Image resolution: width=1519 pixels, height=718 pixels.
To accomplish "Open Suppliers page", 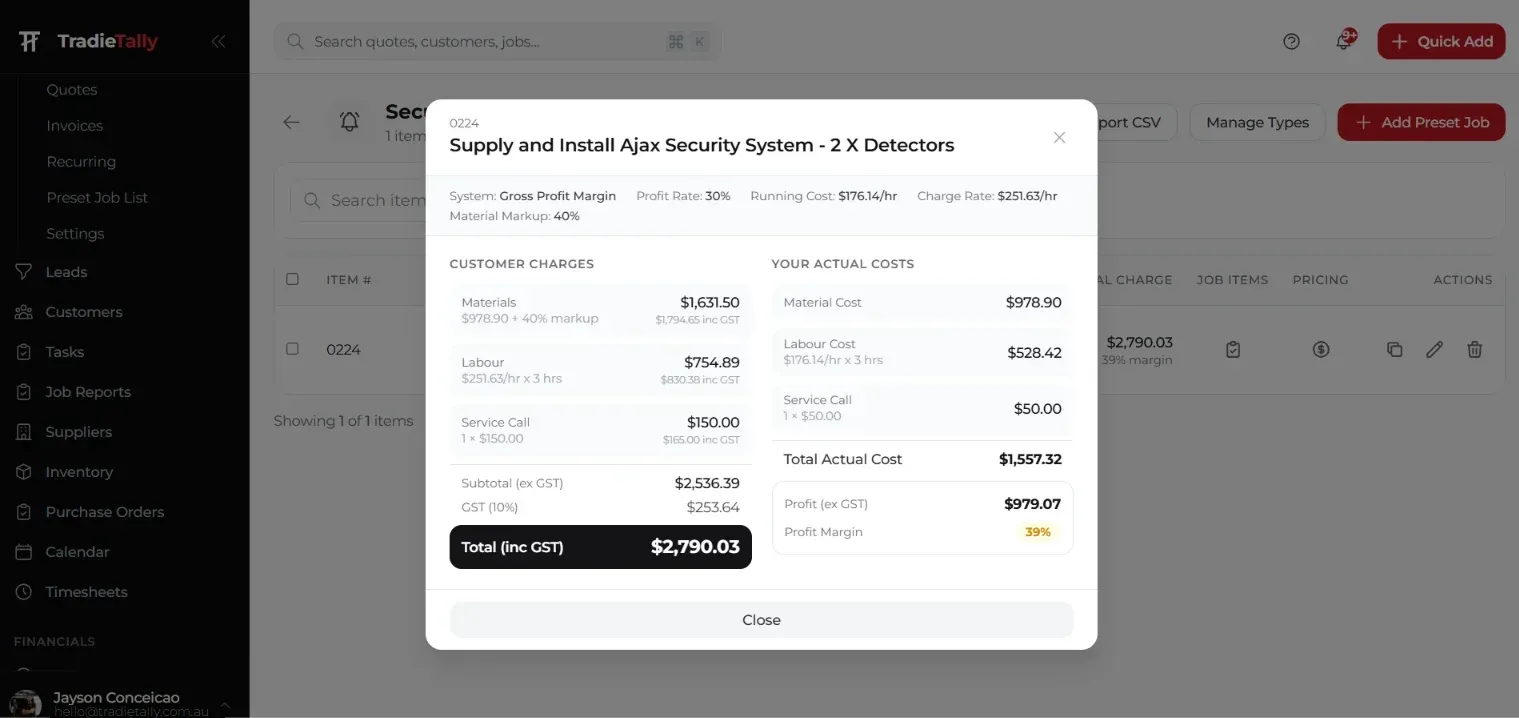I will [x=79, y=431].
